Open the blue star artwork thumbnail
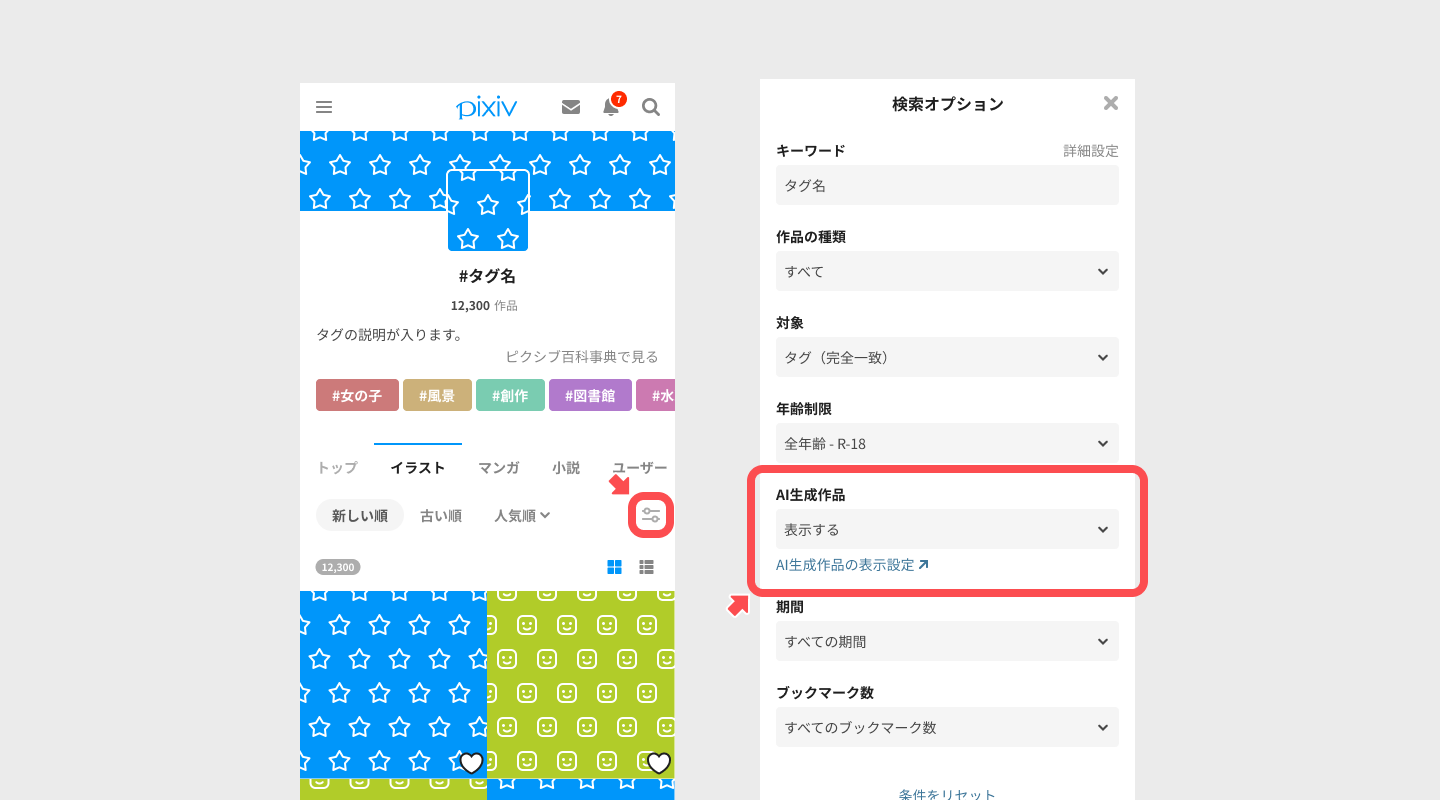 pyautogui.click(x=393, y=684)
